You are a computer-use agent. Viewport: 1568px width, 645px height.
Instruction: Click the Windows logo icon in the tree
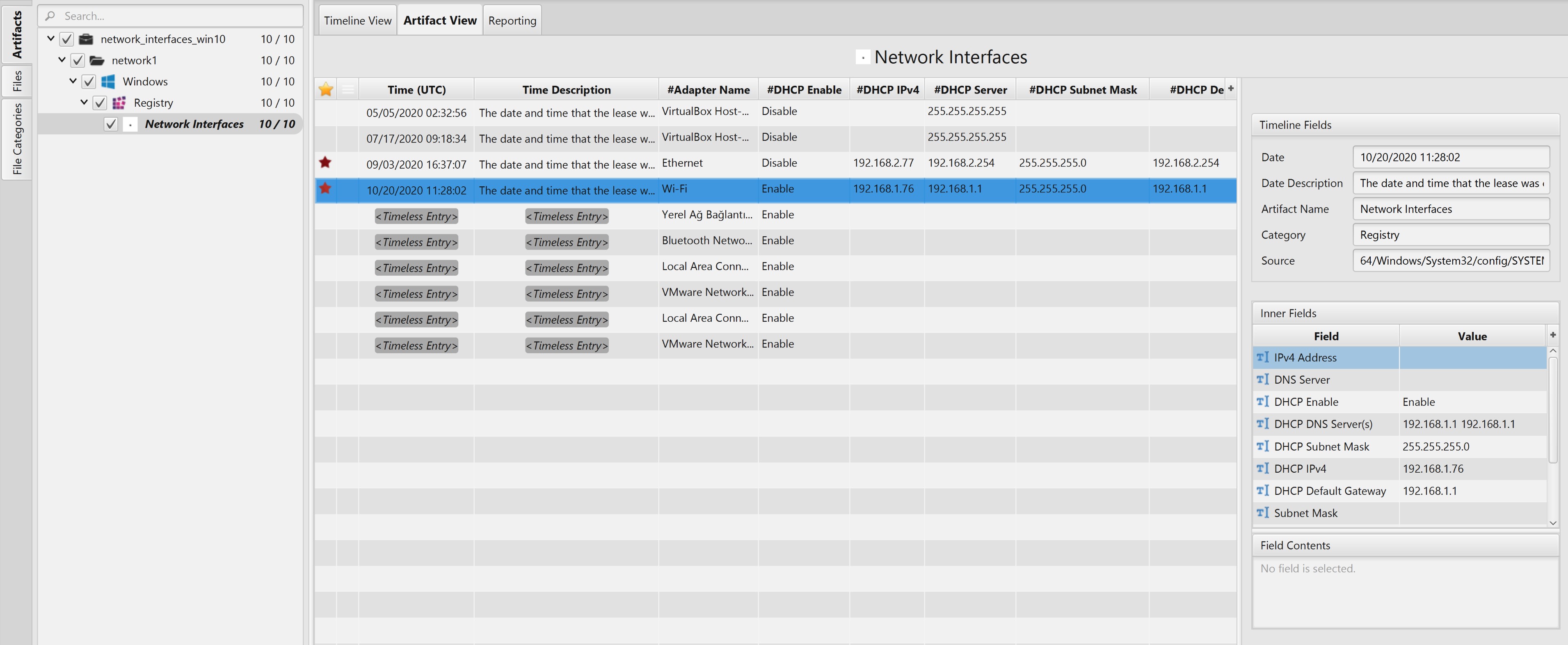click(108, 81)
